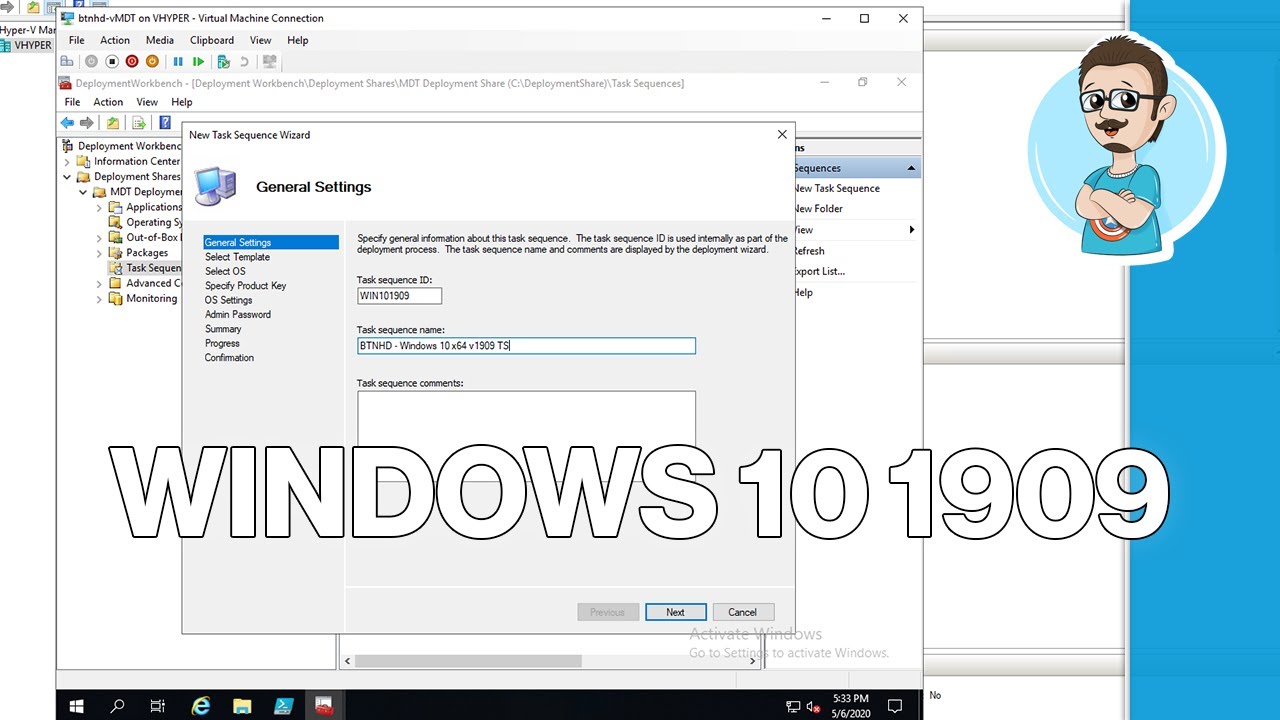The width and height of the screenshot is (1280, 720).
Task: Launch Internet Explorer from VM taskbar
Action: tap(201, 706)
